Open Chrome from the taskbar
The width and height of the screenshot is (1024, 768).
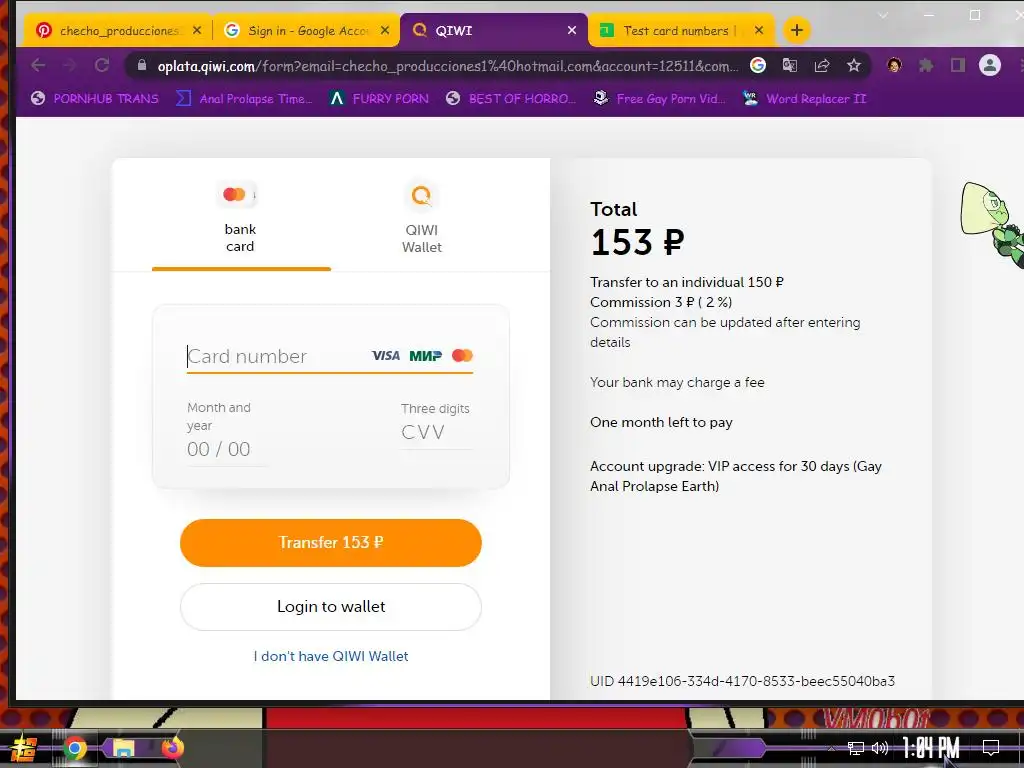pyautogui.click(x=75, y=748)
